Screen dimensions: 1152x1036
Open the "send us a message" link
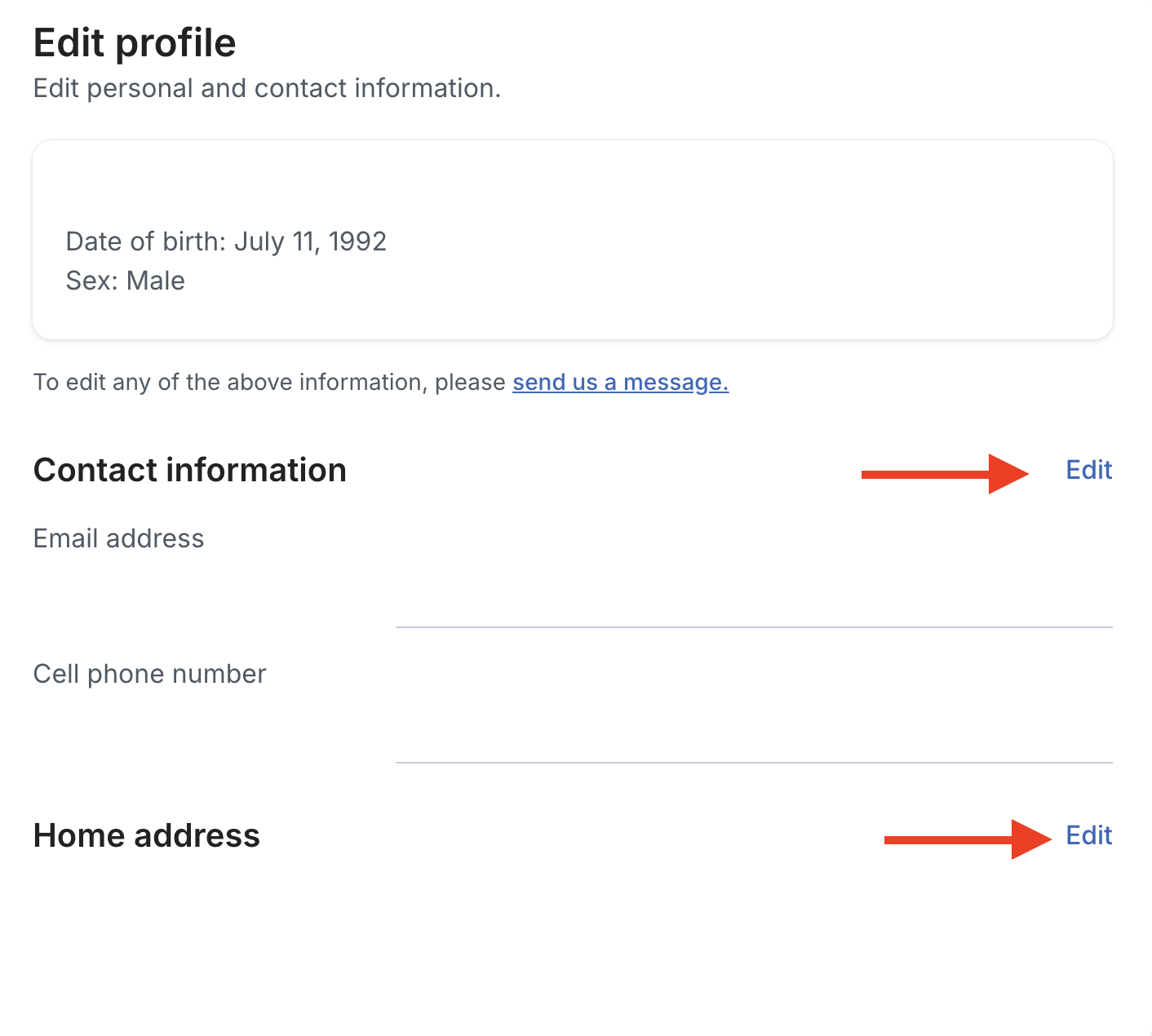pos(620,382)
